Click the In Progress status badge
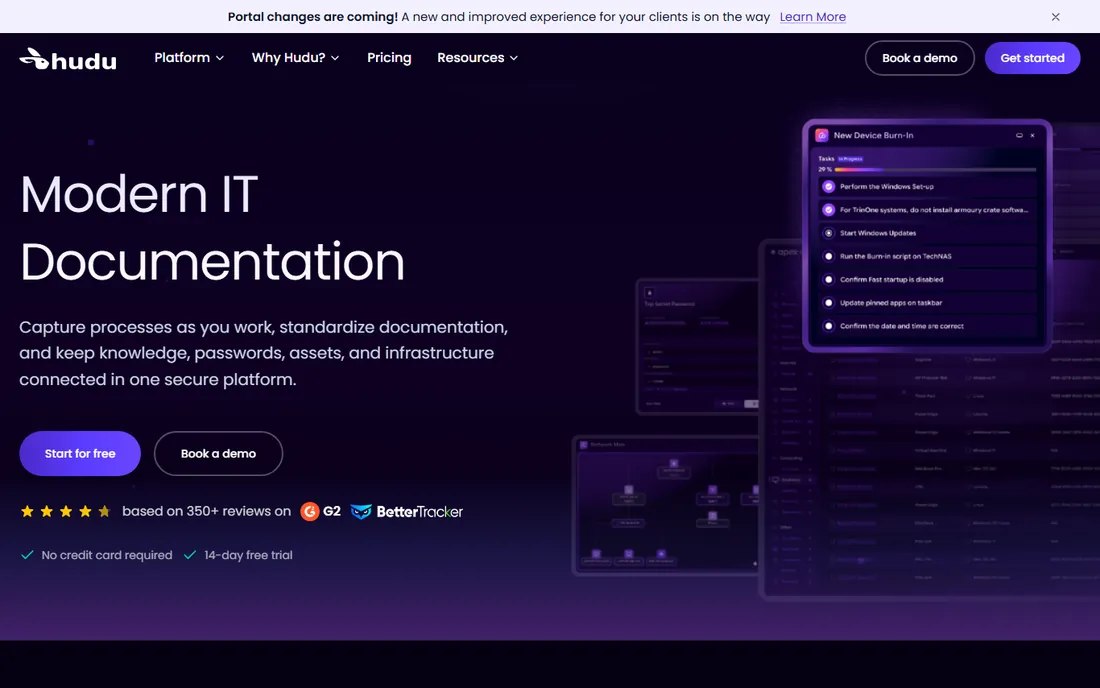 [x=850, y=159]
